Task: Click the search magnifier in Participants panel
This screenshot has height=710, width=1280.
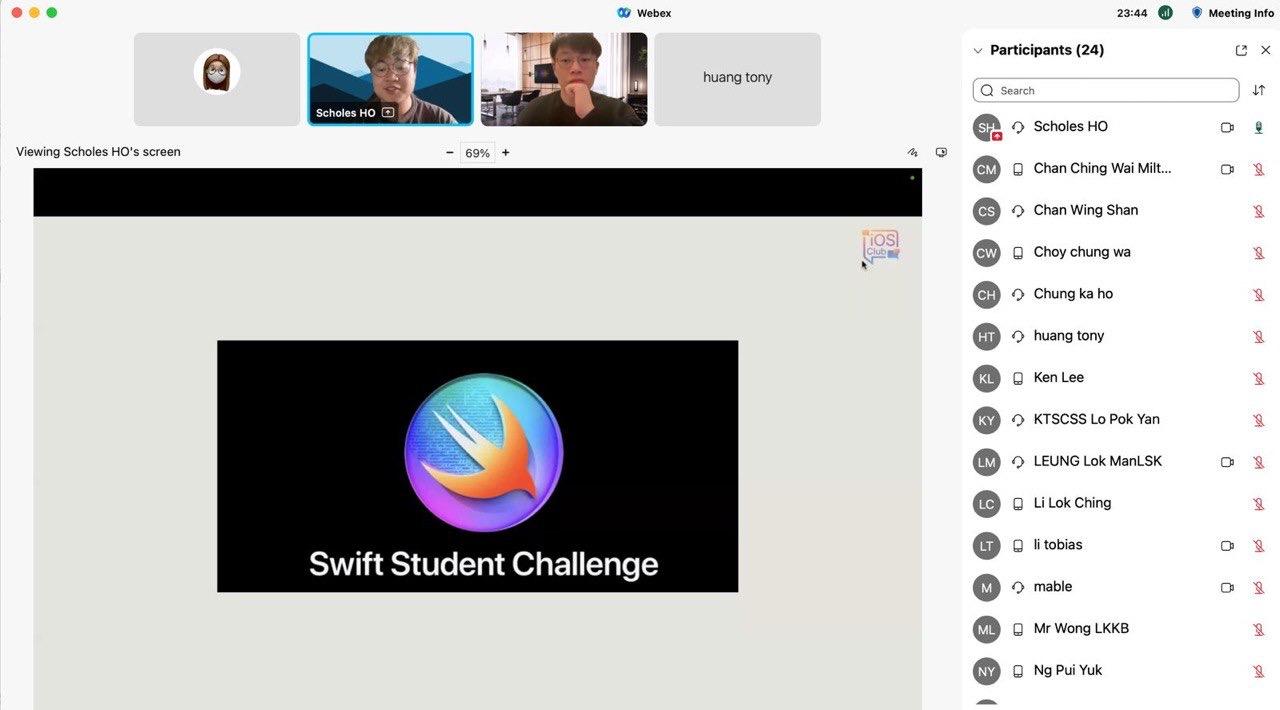Action: click(987, 90)
